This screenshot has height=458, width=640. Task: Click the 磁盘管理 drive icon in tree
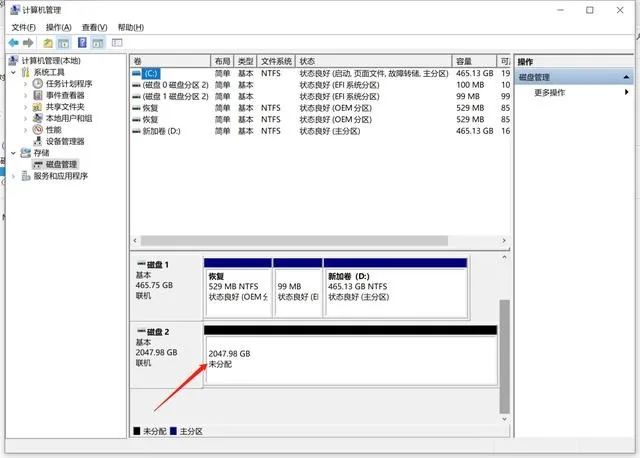38,165
